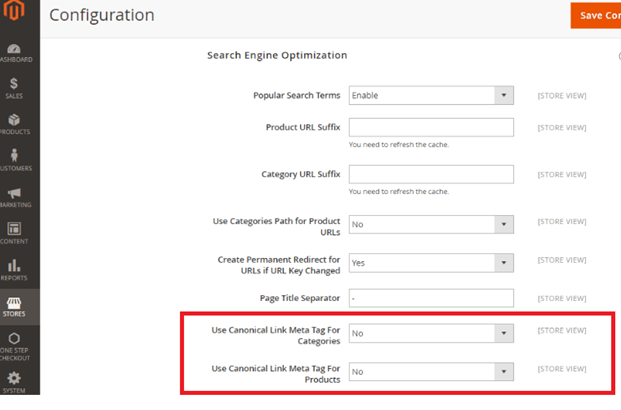Open Canonical Link Meta Tag For Categories dropdown
Viewport: 621px width, 410px height.
pyautogui.click(x=431, y=333)
